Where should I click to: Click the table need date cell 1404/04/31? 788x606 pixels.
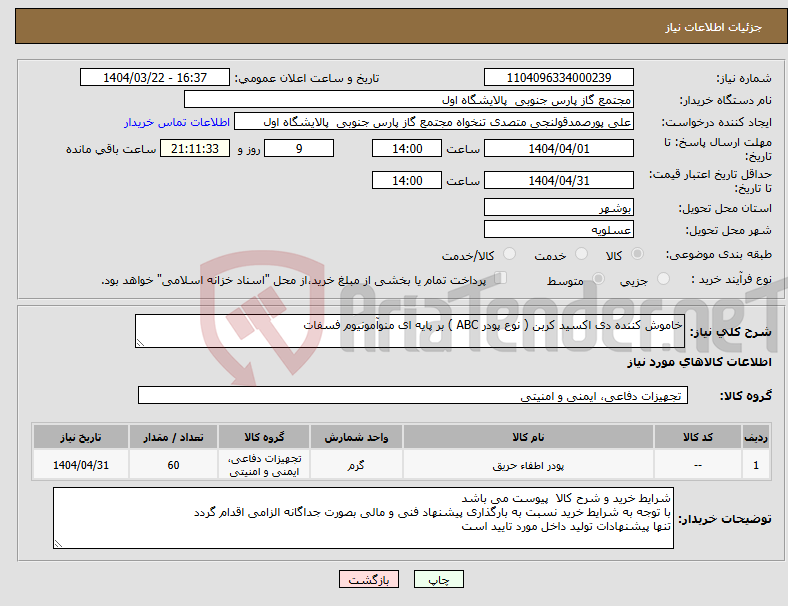pyautogui.click(x=81, y=465)
